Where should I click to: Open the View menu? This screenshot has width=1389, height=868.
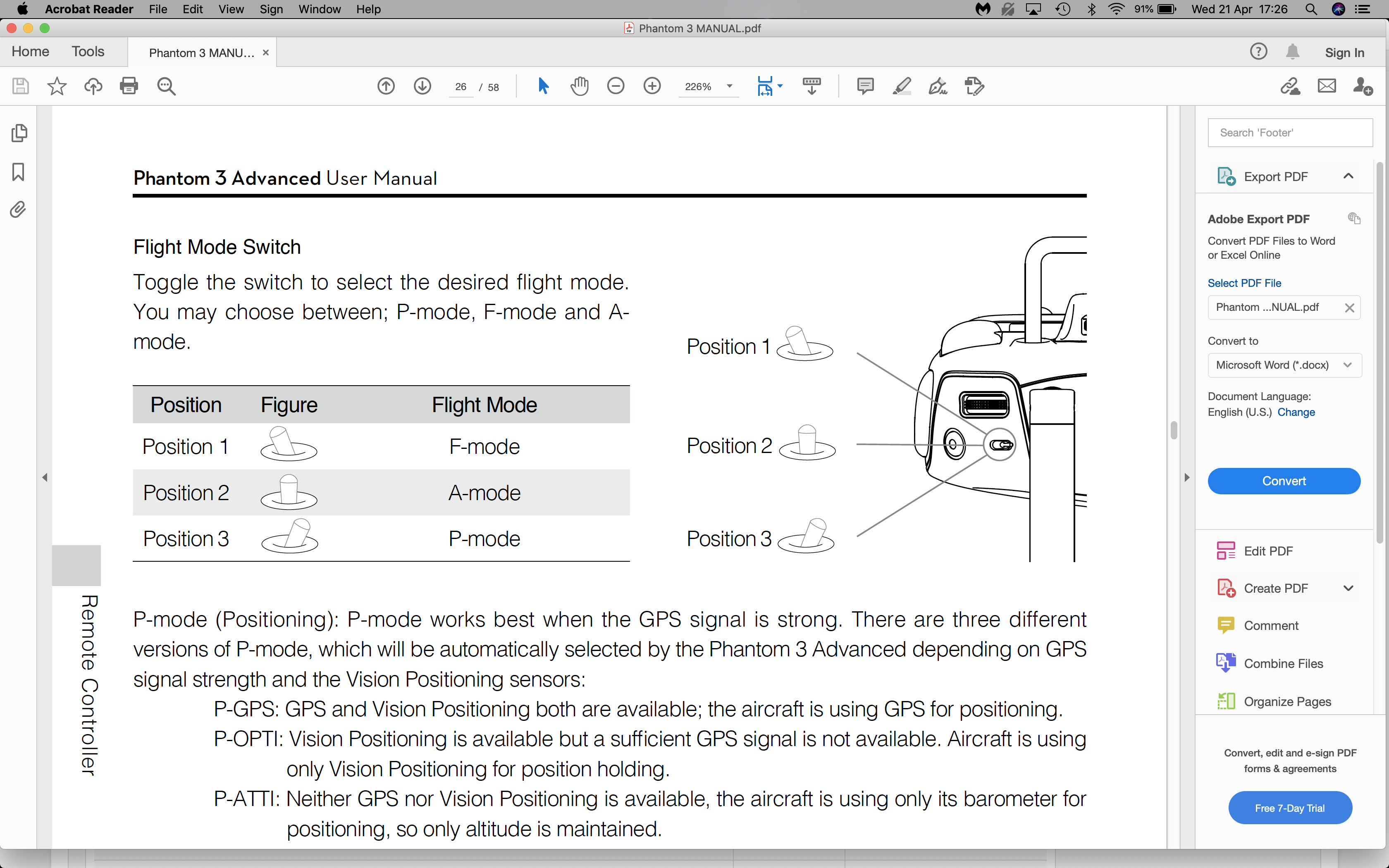(x=231, y=9)
